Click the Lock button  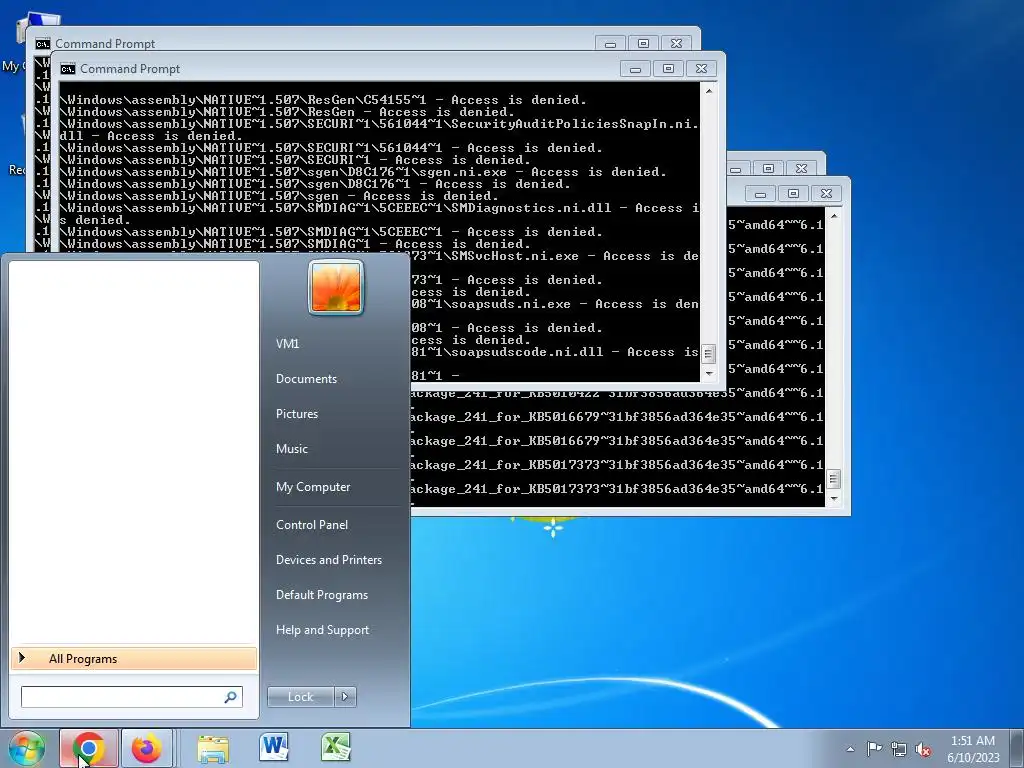pyautogui.click(x=300, y=697)
